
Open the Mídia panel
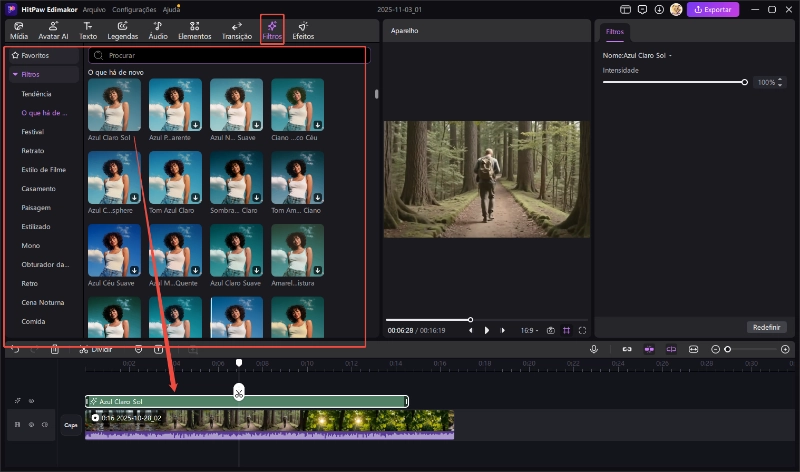[x=19, y=31]
